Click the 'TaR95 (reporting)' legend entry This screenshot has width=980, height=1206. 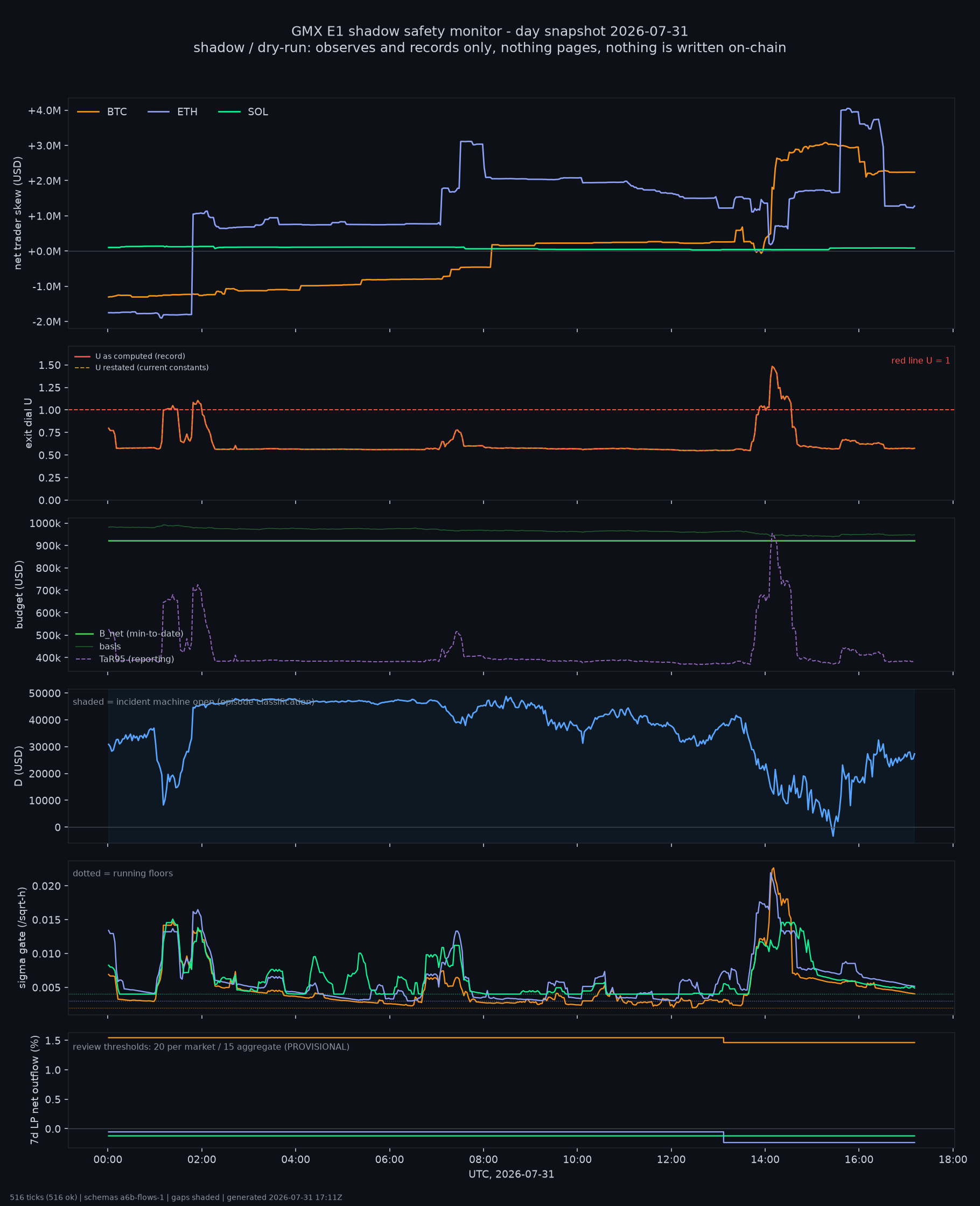pos(125,658)
